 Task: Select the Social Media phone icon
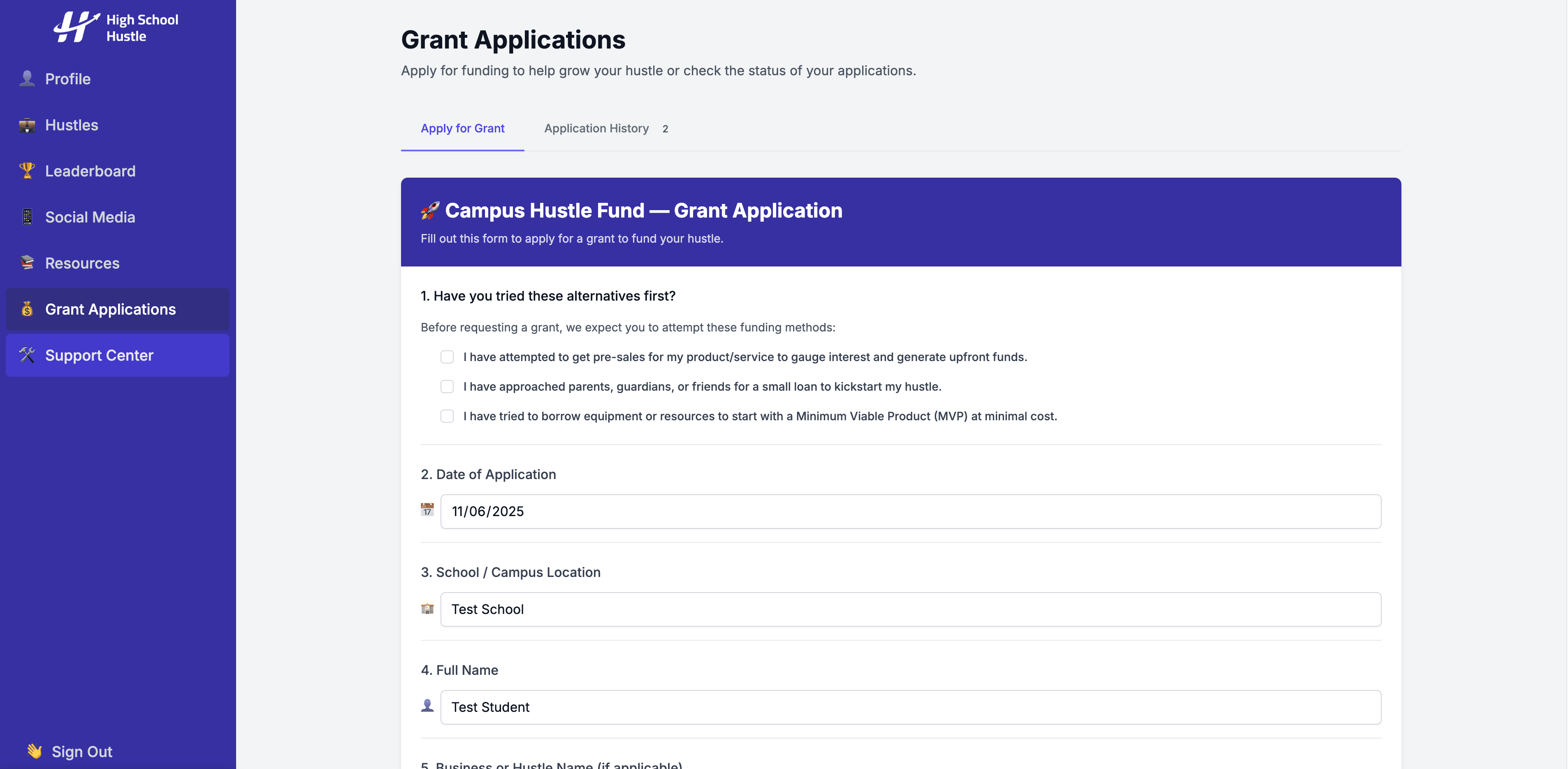(27, 217)
